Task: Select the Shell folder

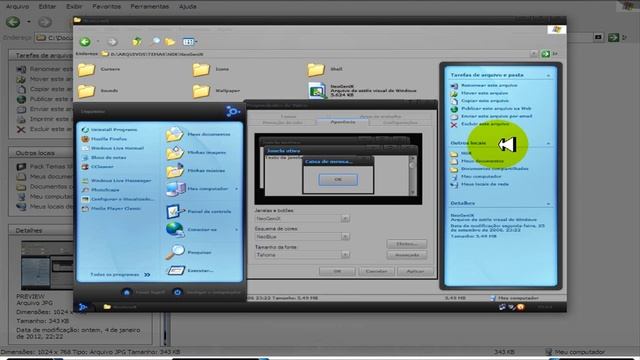Action: 325,70
